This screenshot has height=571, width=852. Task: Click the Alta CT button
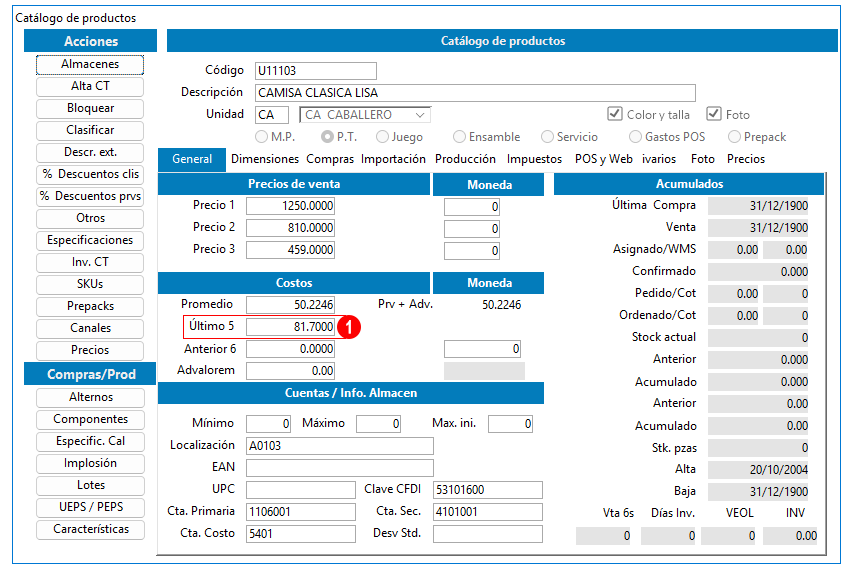(90, 86)
